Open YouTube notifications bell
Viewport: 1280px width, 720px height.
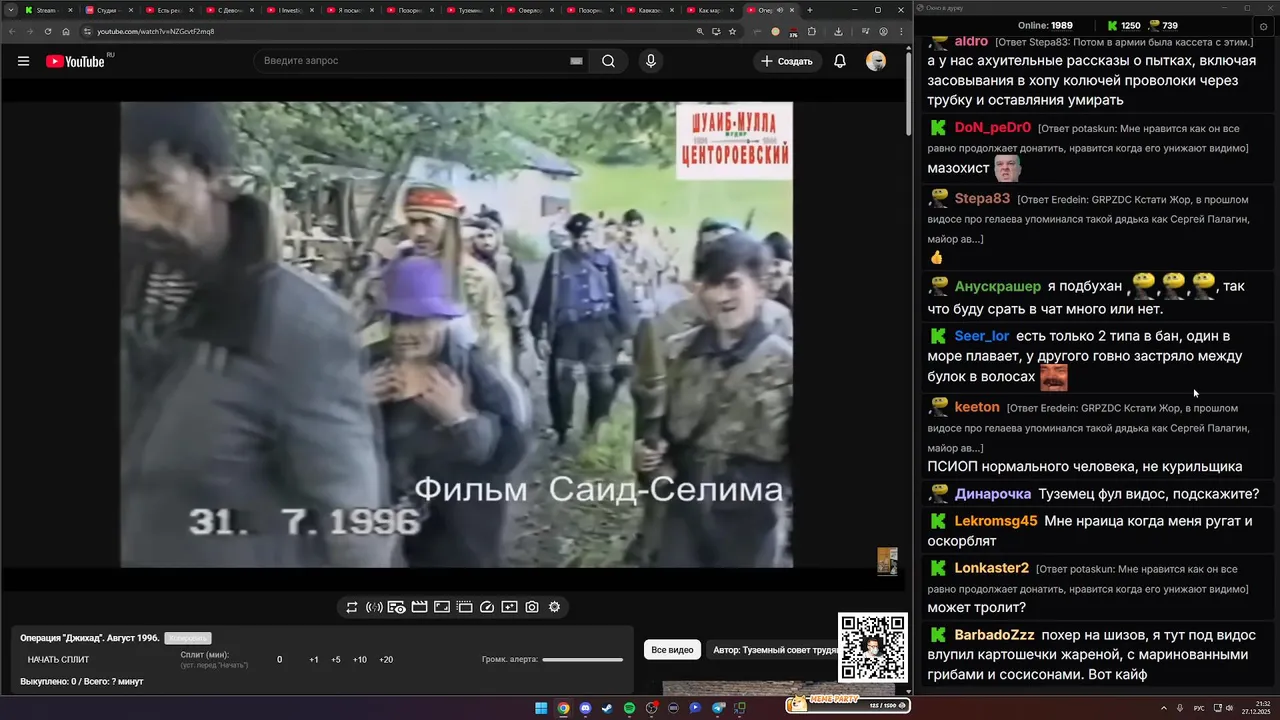click(840, 61)
